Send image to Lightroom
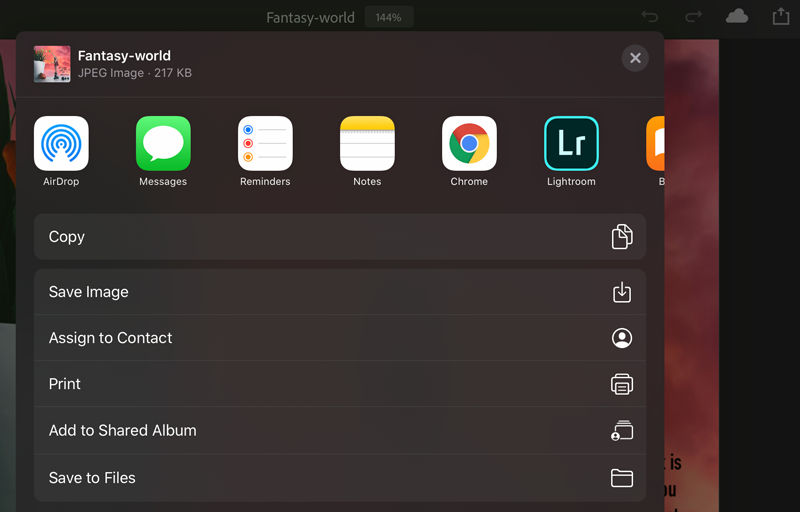This screenshot has width=800, height=512. tap(571, 143)
